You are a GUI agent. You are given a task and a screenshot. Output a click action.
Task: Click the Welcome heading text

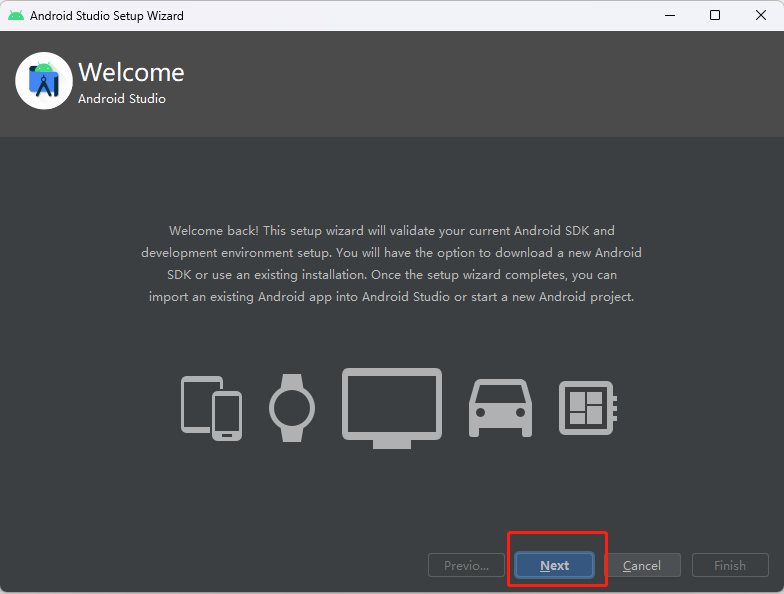coord(132,72)
